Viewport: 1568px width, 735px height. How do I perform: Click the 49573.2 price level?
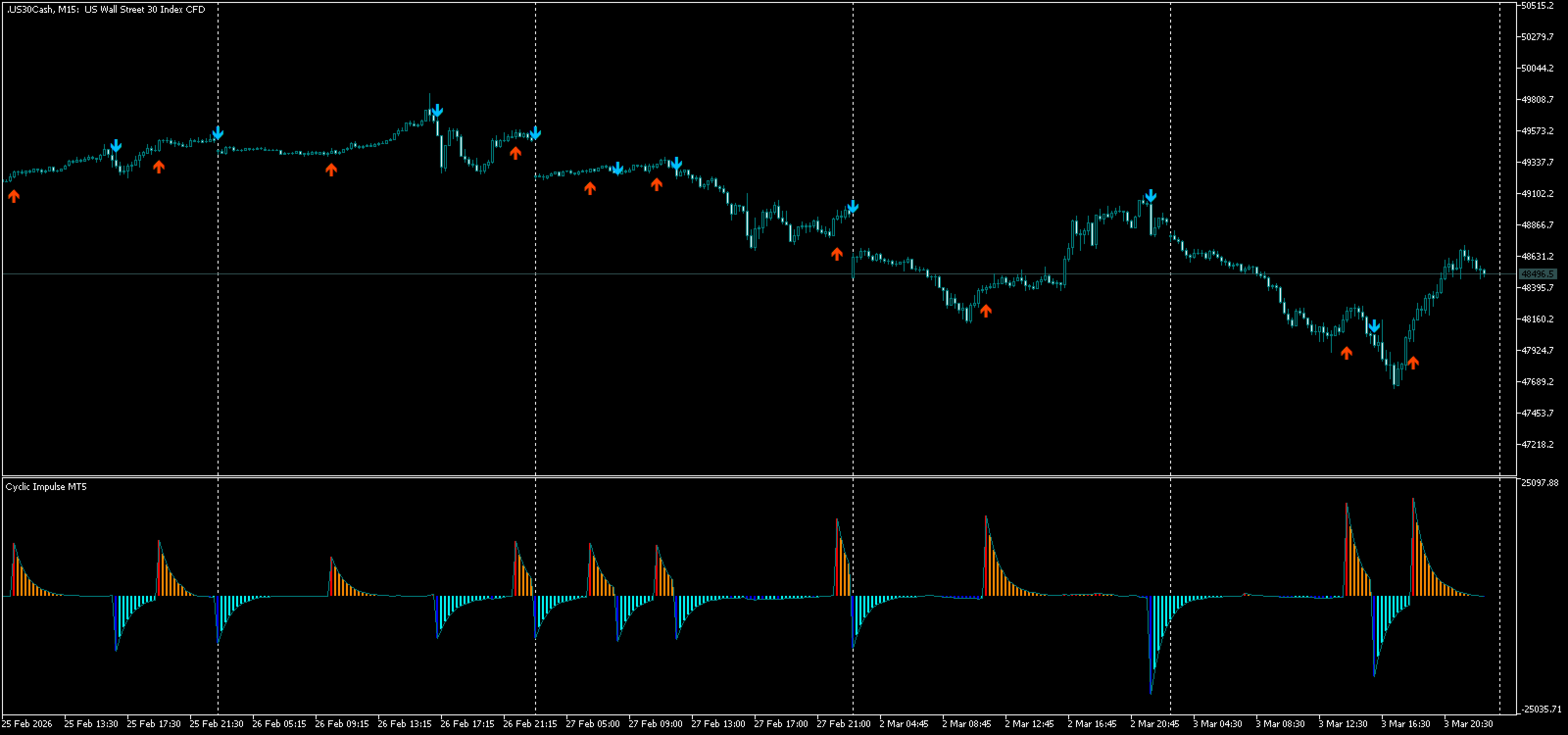(x=1538, y=131)
